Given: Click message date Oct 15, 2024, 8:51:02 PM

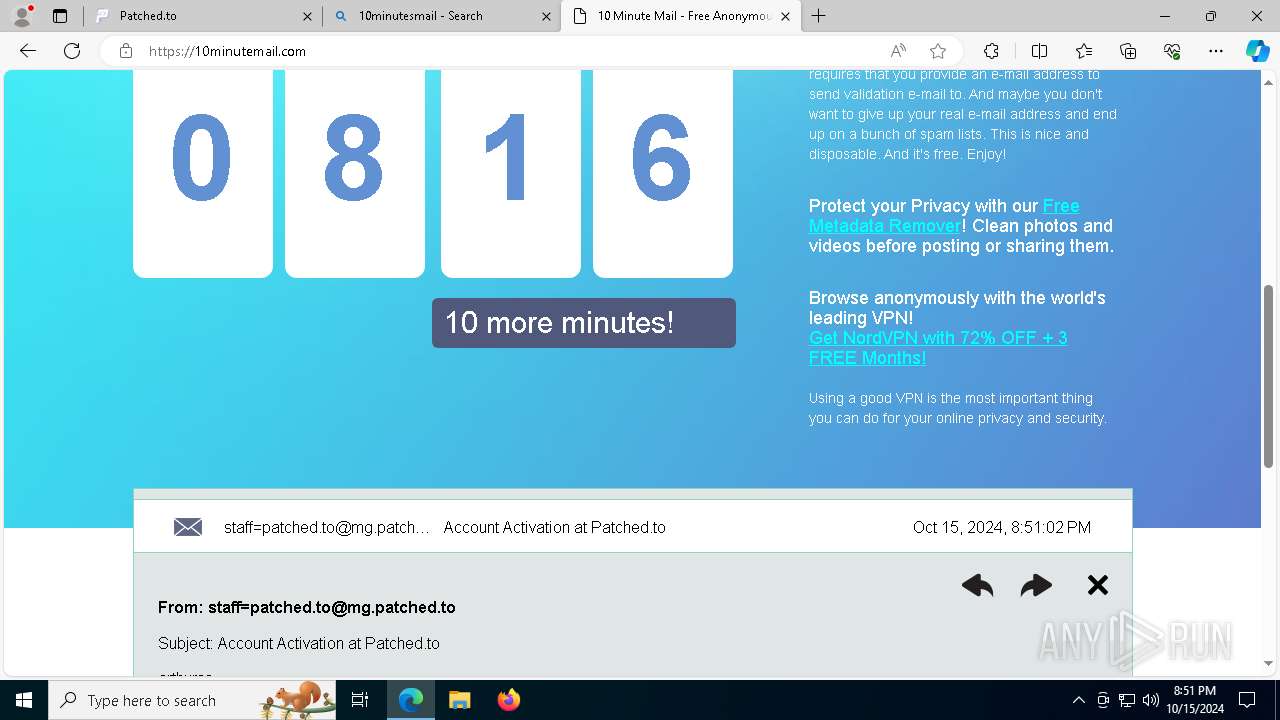Looking at the screenshot, I should point(1002,527).
